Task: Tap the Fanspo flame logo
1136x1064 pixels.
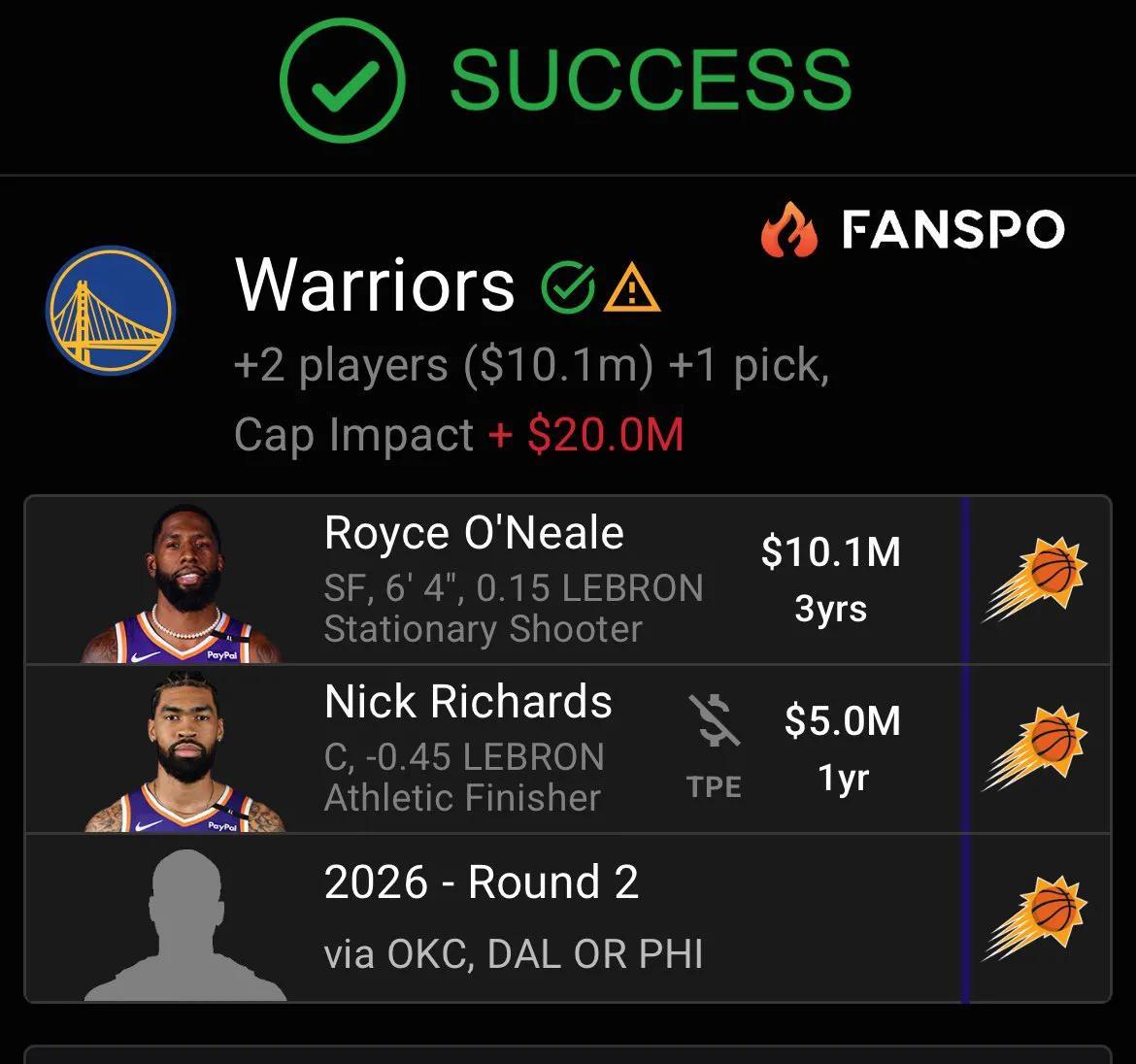Action: [x=788, y=231]
